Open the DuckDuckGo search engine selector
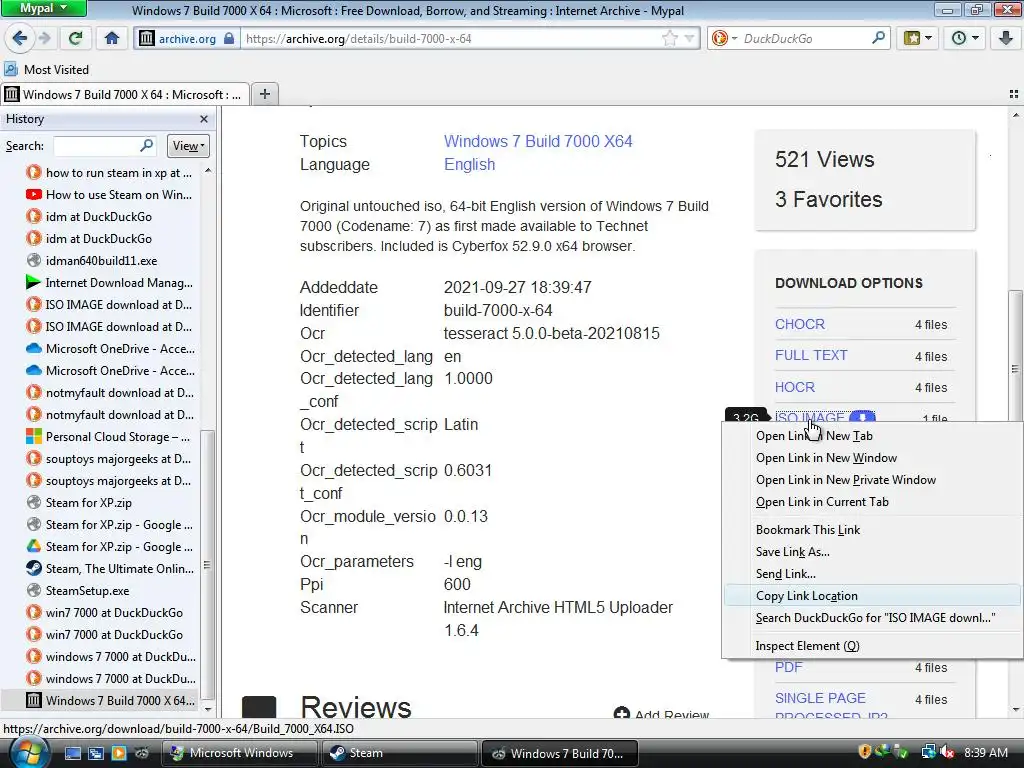 click(724, 39)
